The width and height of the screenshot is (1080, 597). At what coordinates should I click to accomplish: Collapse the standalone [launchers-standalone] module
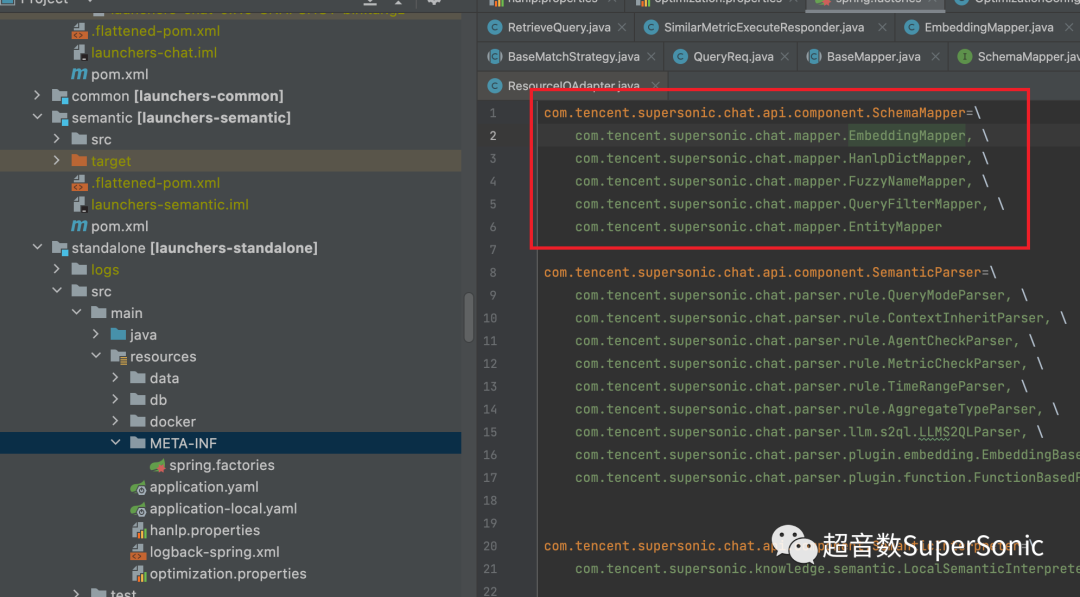(x=37, y=248)
